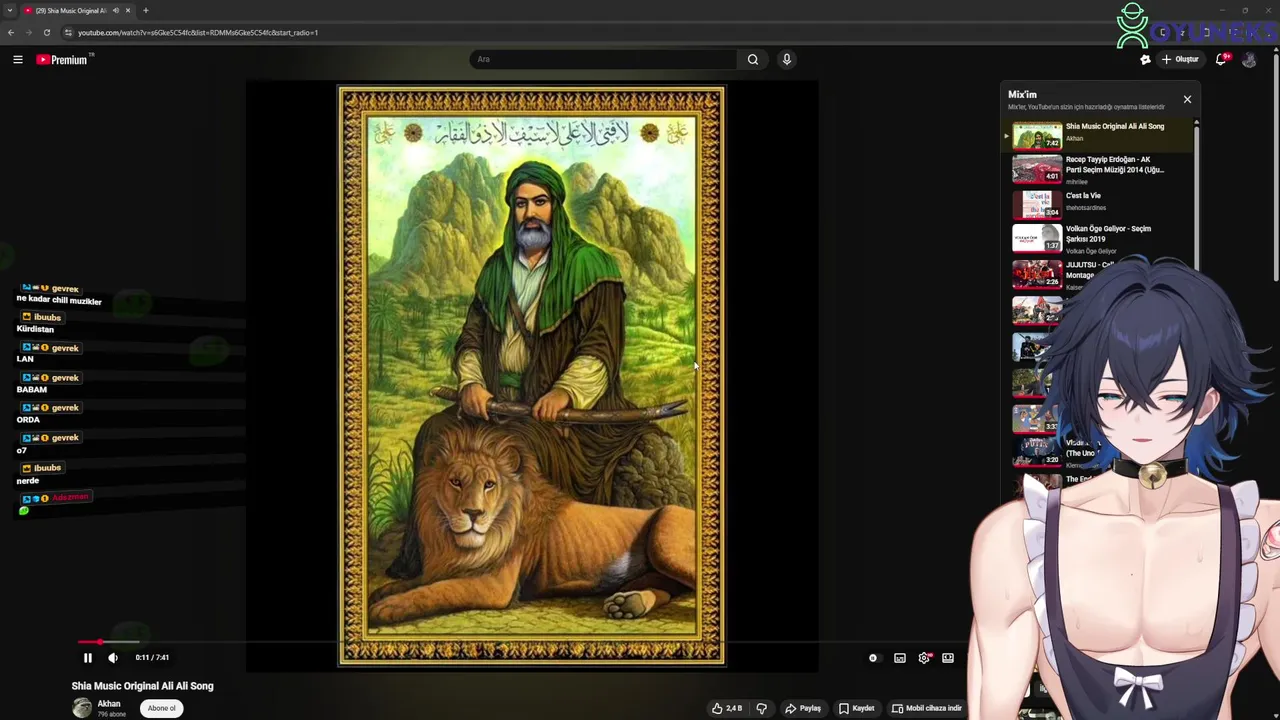Viewport: 1280px width, 720px height.
Task: Click the 0:11 / 7:41 time display
Action: (152, 658)
